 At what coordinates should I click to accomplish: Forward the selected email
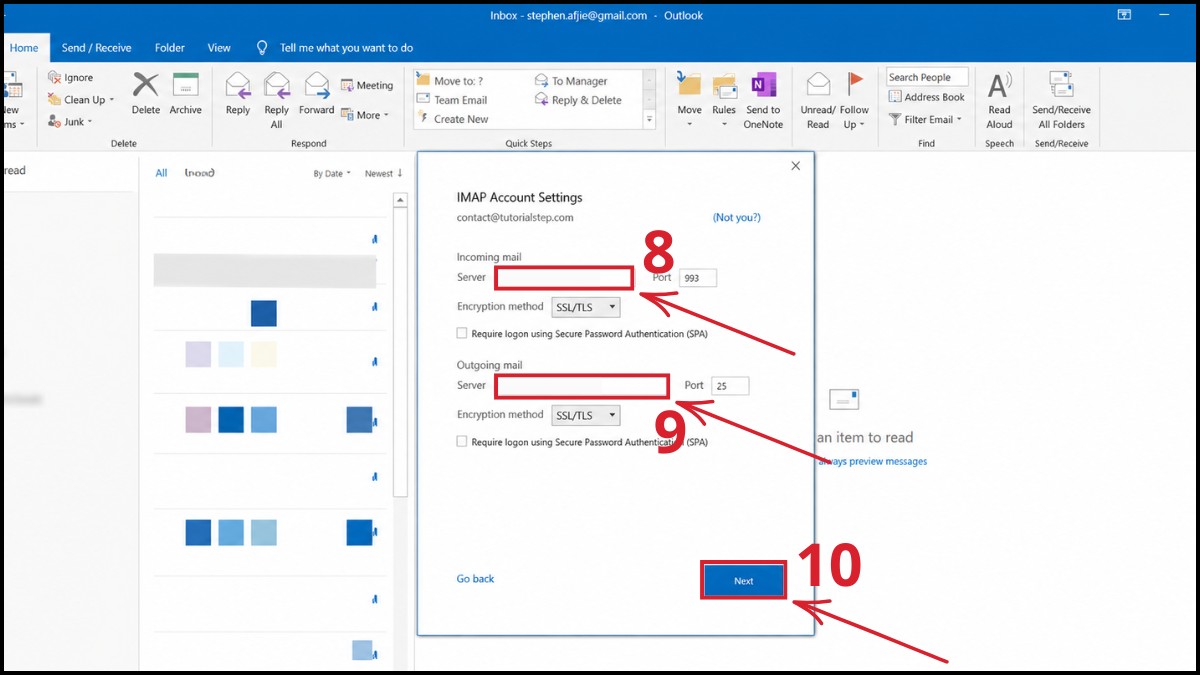click(316, 94)
